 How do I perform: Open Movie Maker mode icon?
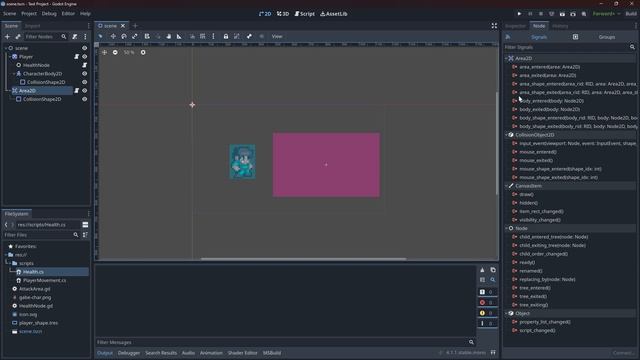[584, 14]
